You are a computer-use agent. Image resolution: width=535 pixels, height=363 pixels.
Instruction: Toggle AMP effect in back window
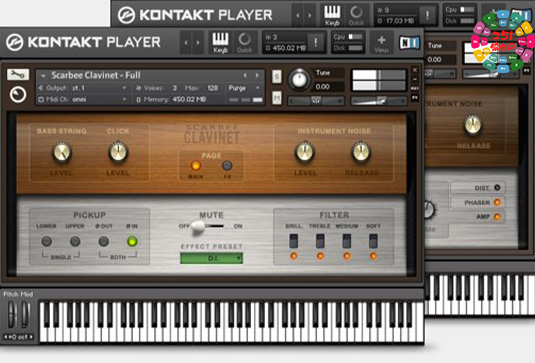(x=497, y=217)
